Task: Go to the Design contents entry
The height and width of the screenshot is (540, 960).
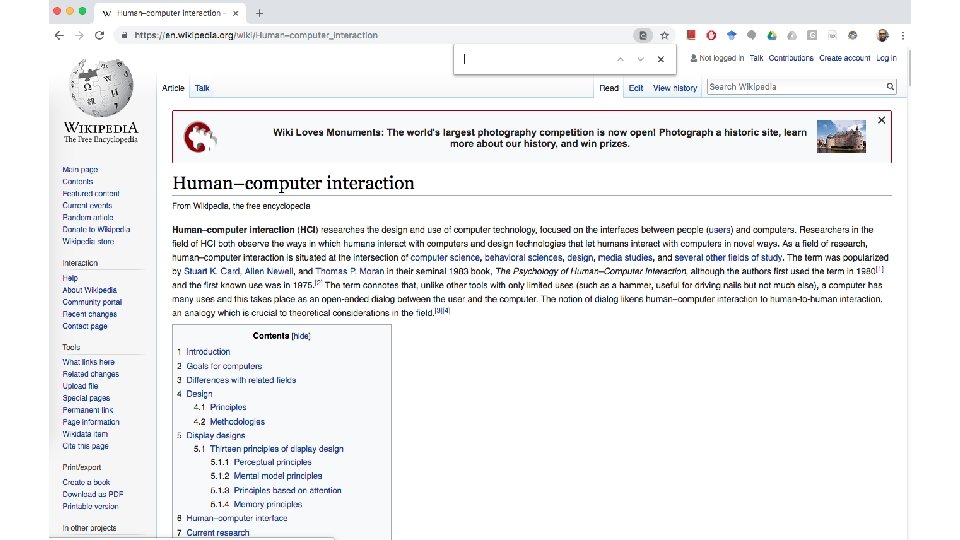Action: point(199,394)
